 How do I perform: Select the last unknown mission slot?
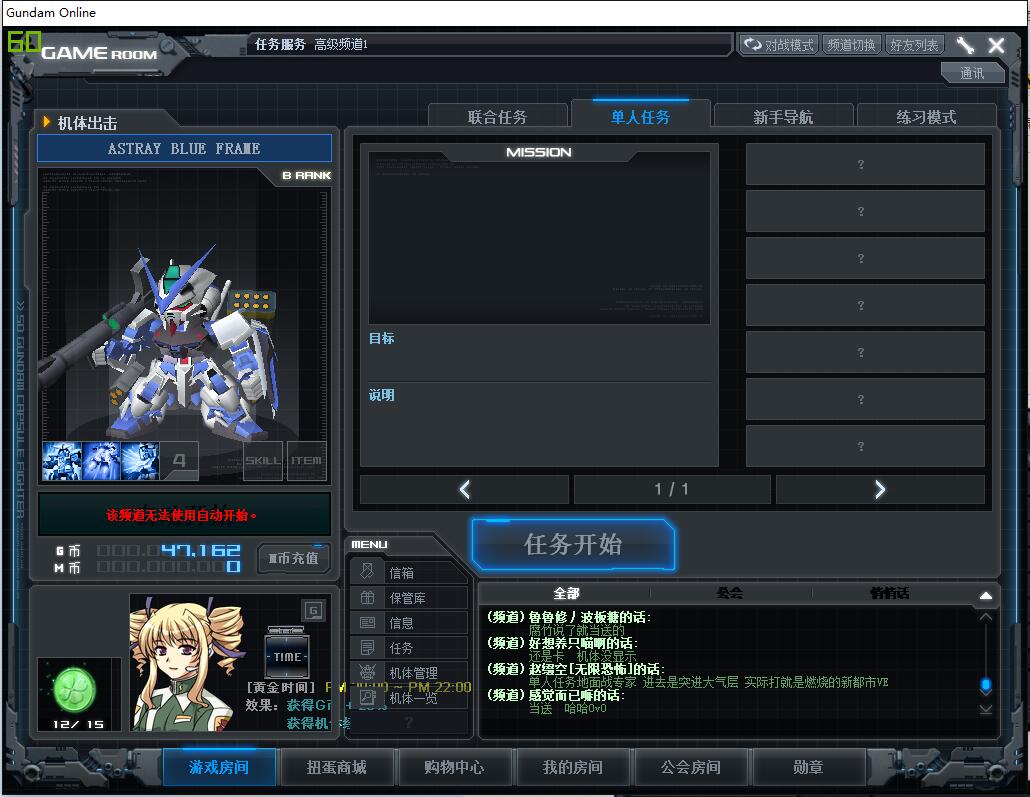[x=865, y=446]
